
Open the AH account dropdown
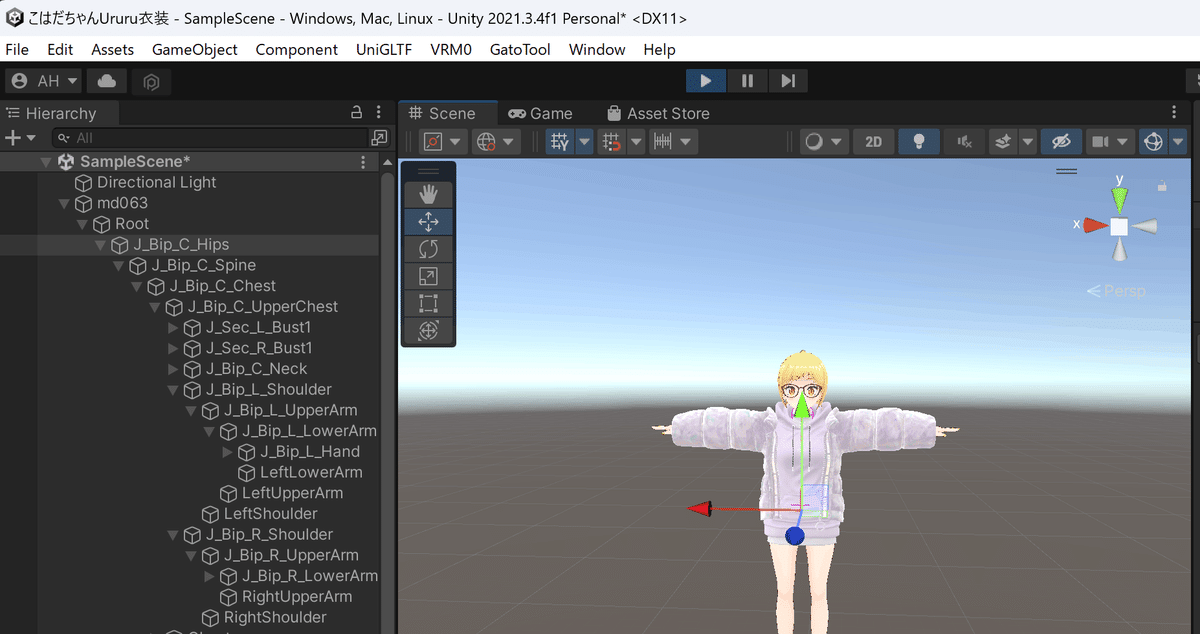click(x=43, y=81)
